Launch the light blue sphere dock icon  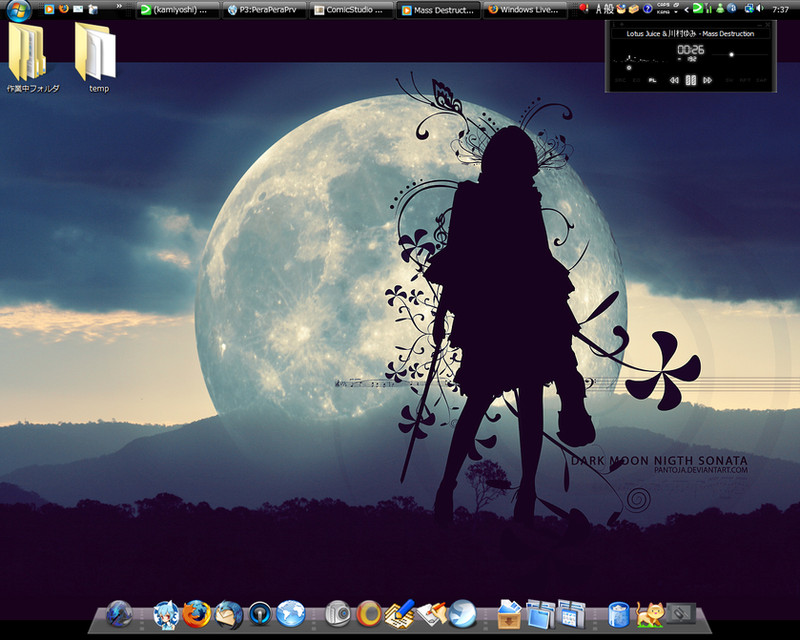coord(462,613)
